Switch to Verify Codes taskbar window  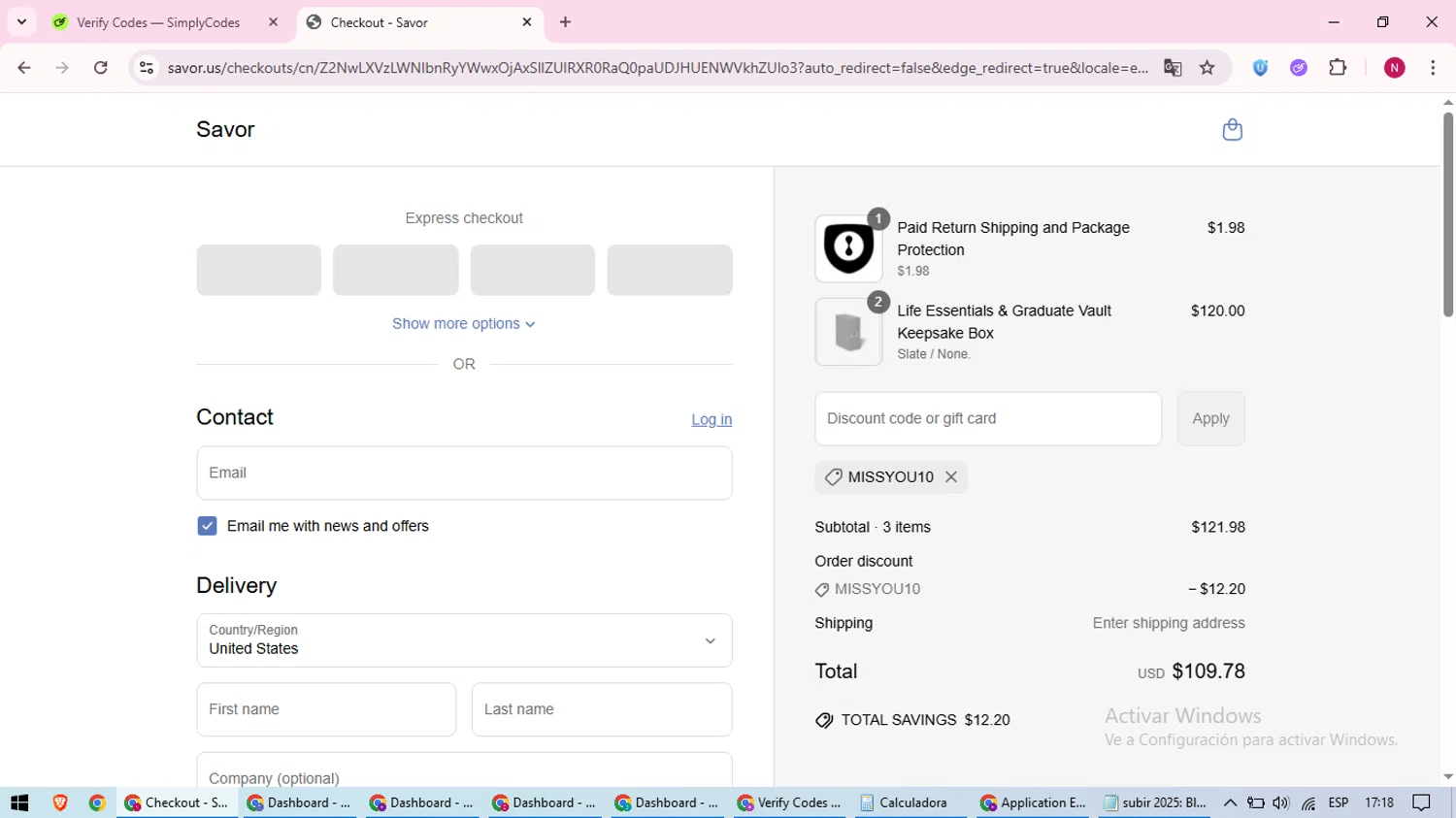click(x=790, y=802)
